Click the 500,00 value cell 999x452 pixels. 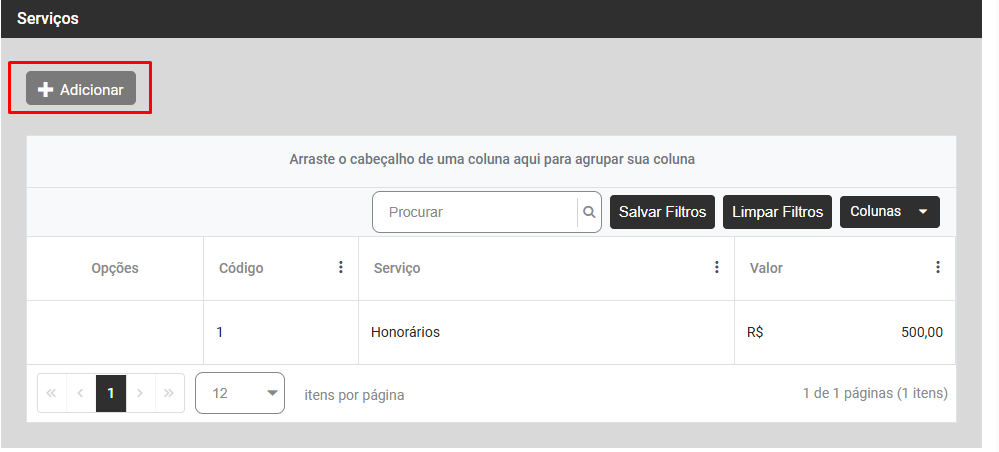click(920, 332)
